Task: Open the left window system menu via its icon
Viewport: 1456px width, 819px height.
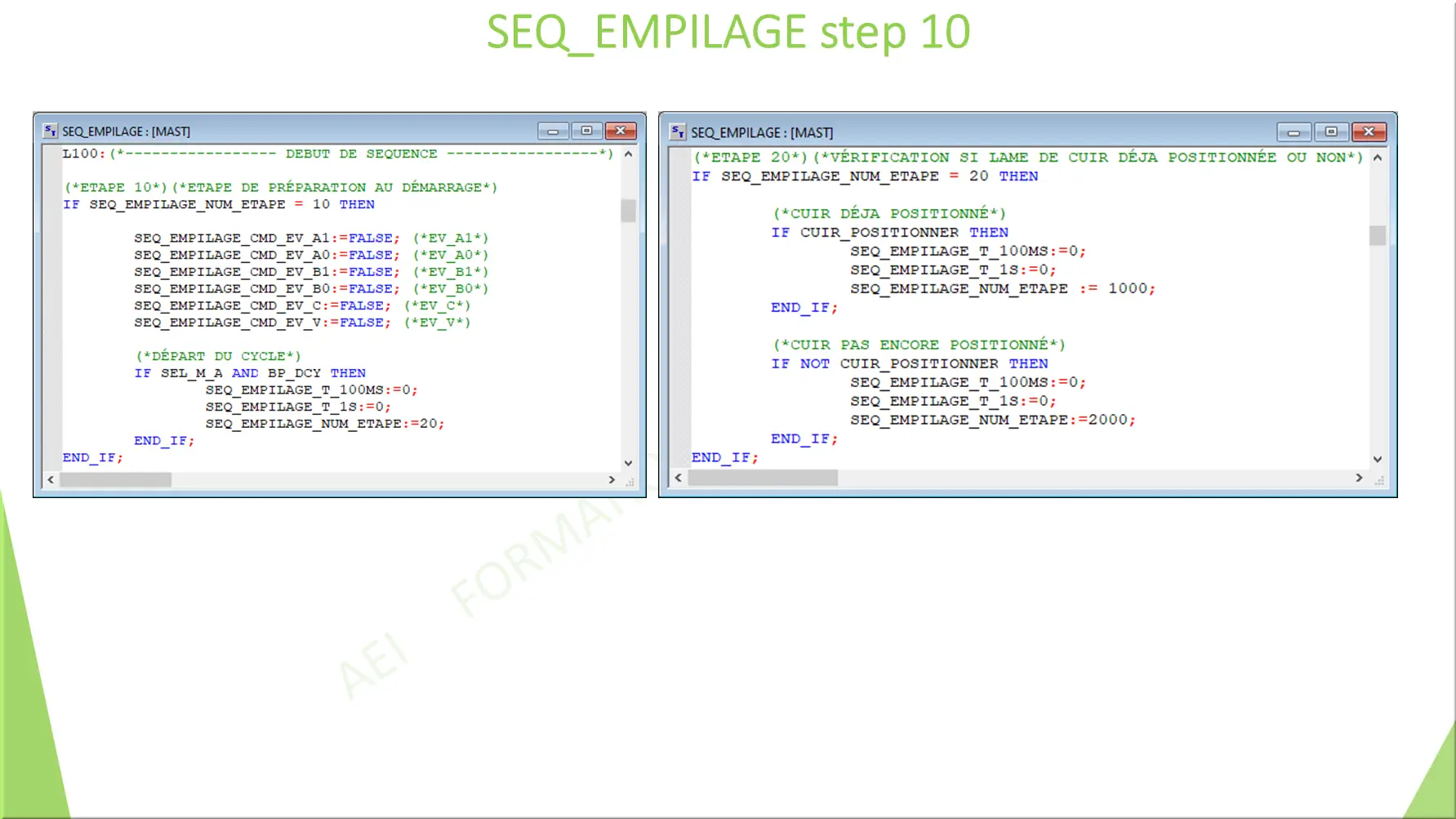Action: tap(50, 131)
